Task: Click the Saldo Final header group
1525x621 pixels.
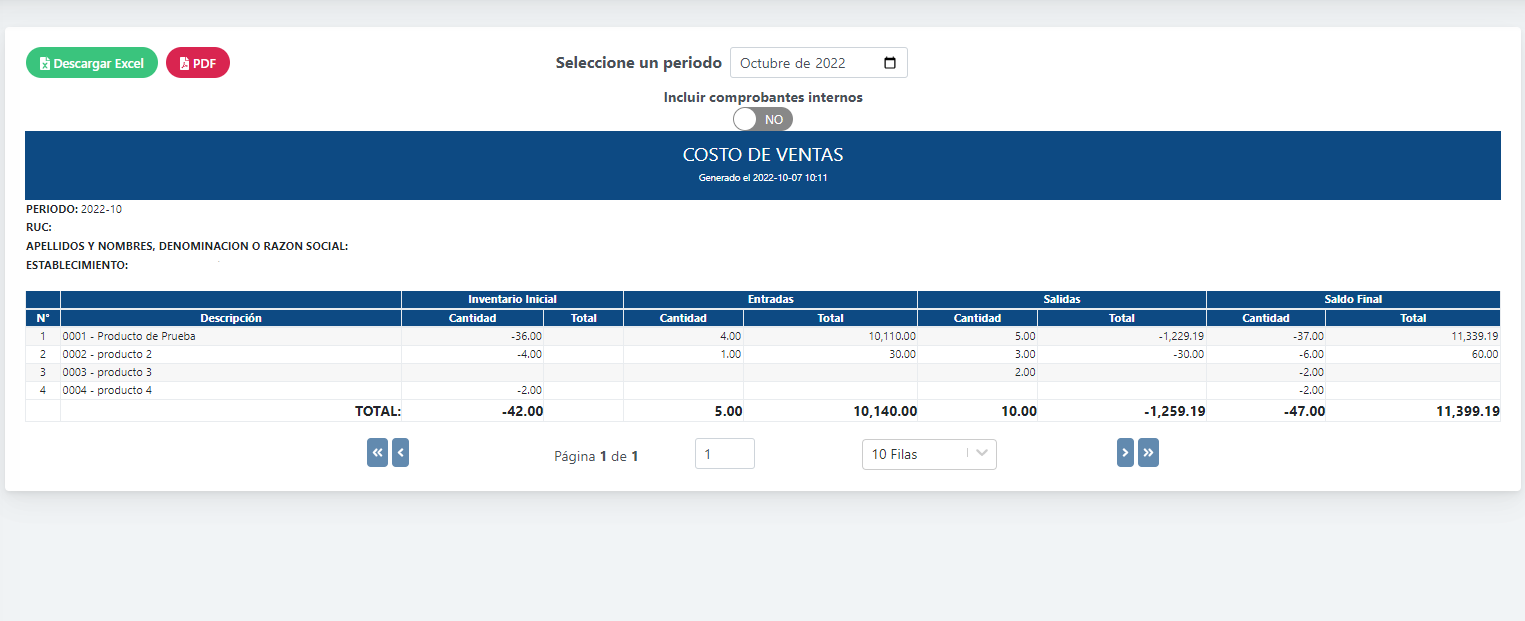Action: (1353, 299)
